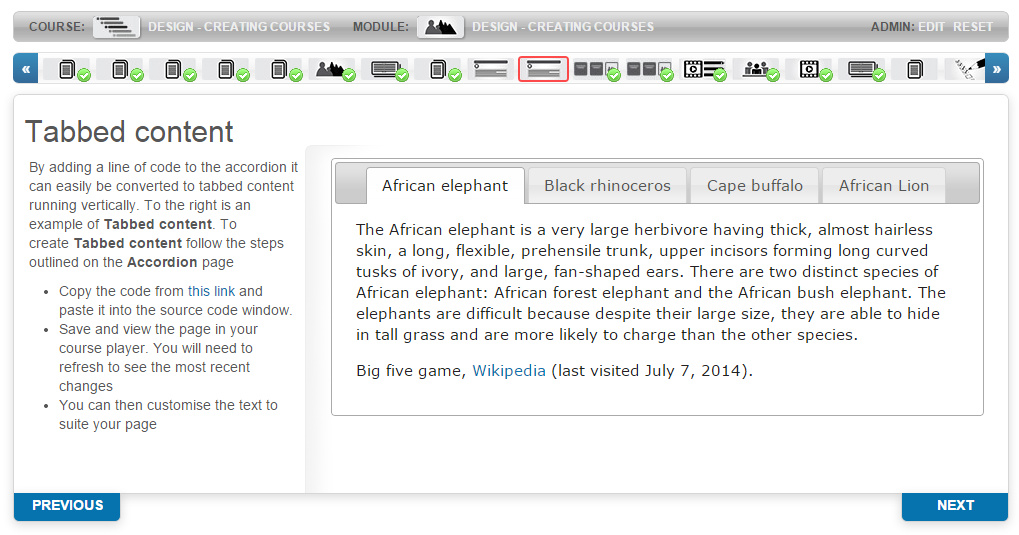
Task: Click the admin RESET link
Action: [x=973, y=27]
